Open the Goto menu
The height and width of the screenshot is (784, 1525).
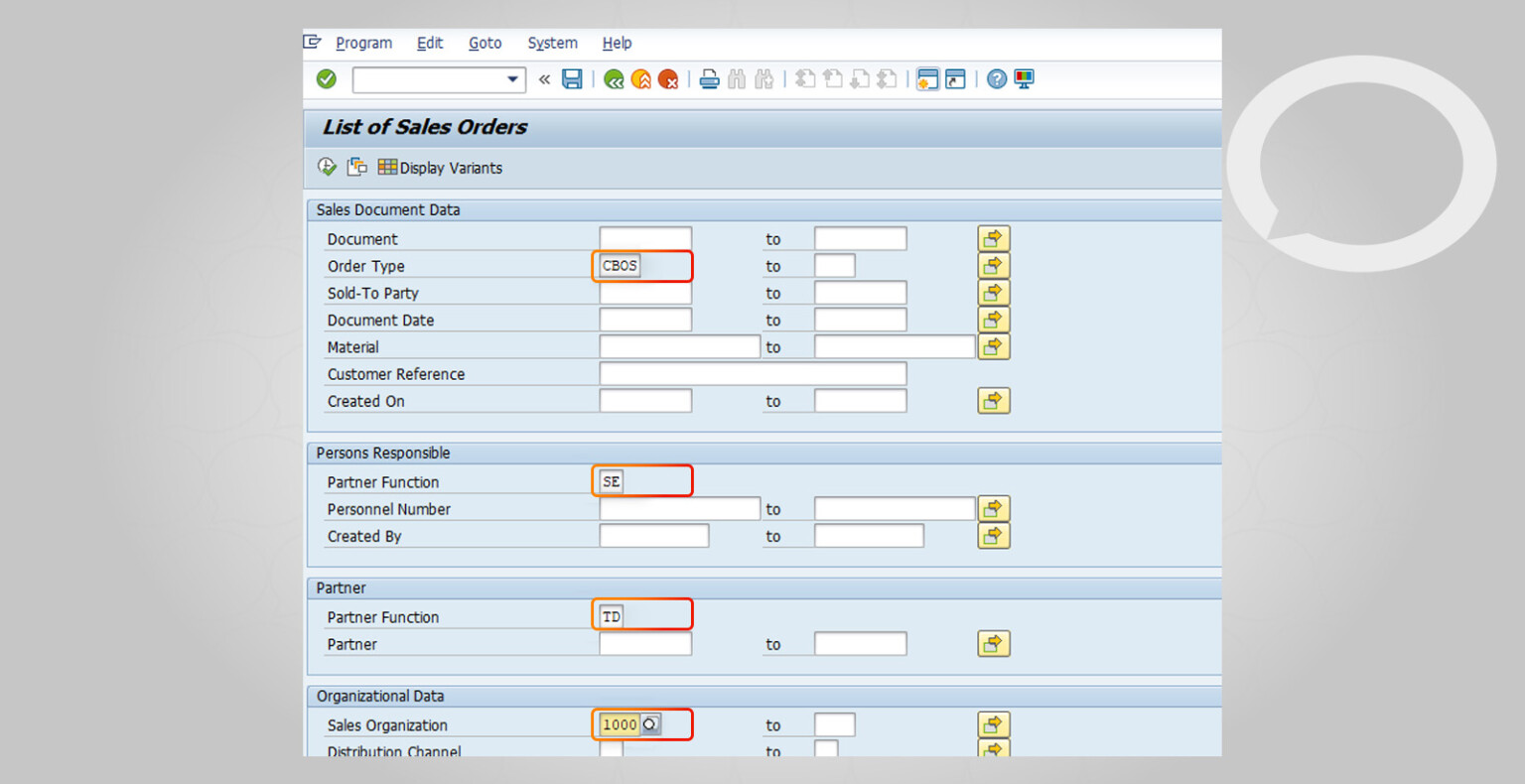click(x=485, y=43)
